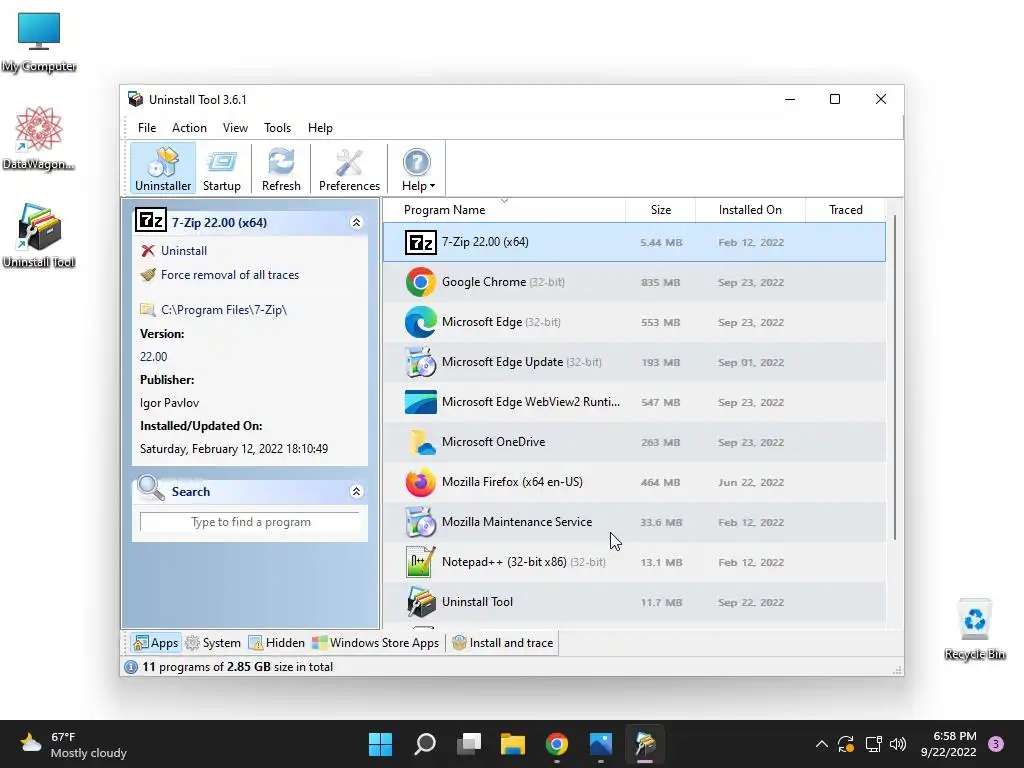1024x768 pixels.
Task: Open the View menu
Action: [x=235, y=128]
